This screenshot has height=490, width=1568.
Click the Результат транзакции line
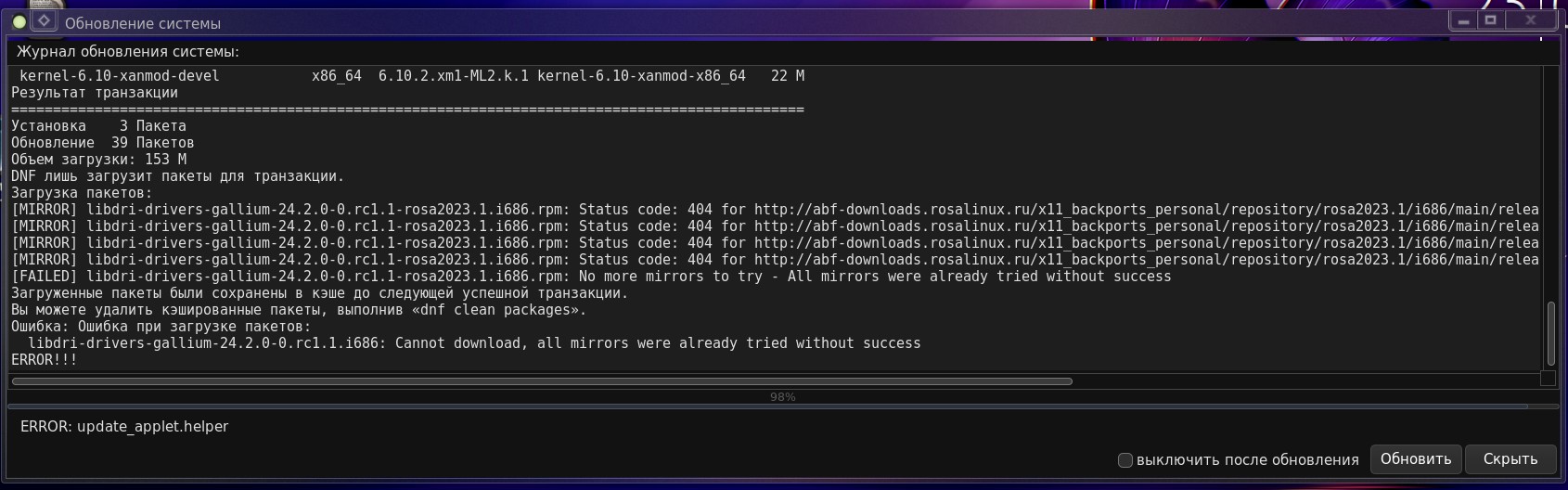(x=95, y=93)
